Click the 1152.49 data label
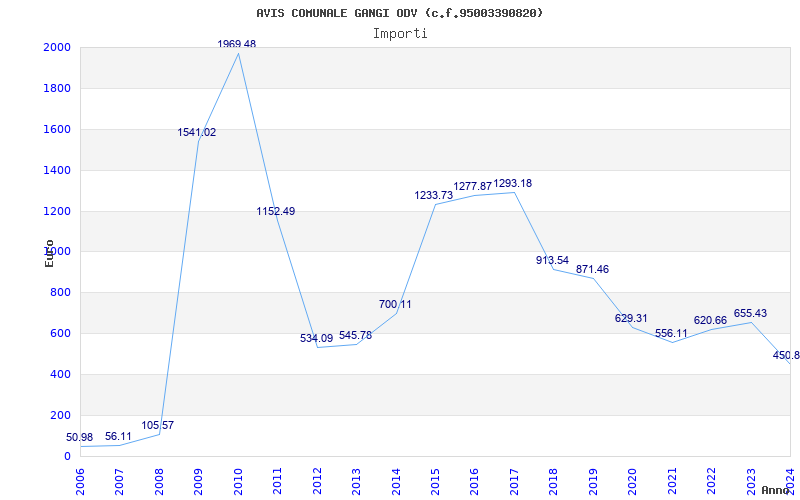 [276, 211]
